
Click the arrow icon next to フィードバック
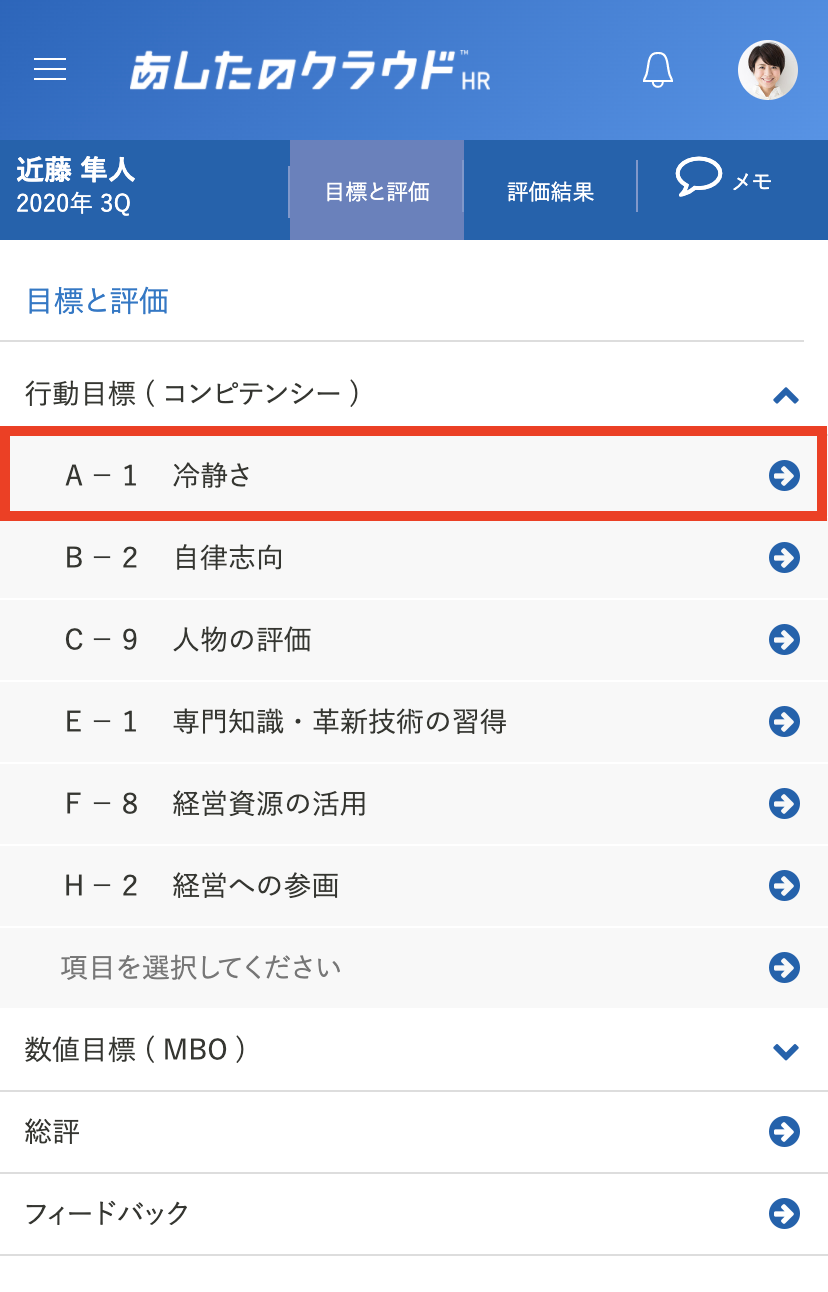(784, 1213)
